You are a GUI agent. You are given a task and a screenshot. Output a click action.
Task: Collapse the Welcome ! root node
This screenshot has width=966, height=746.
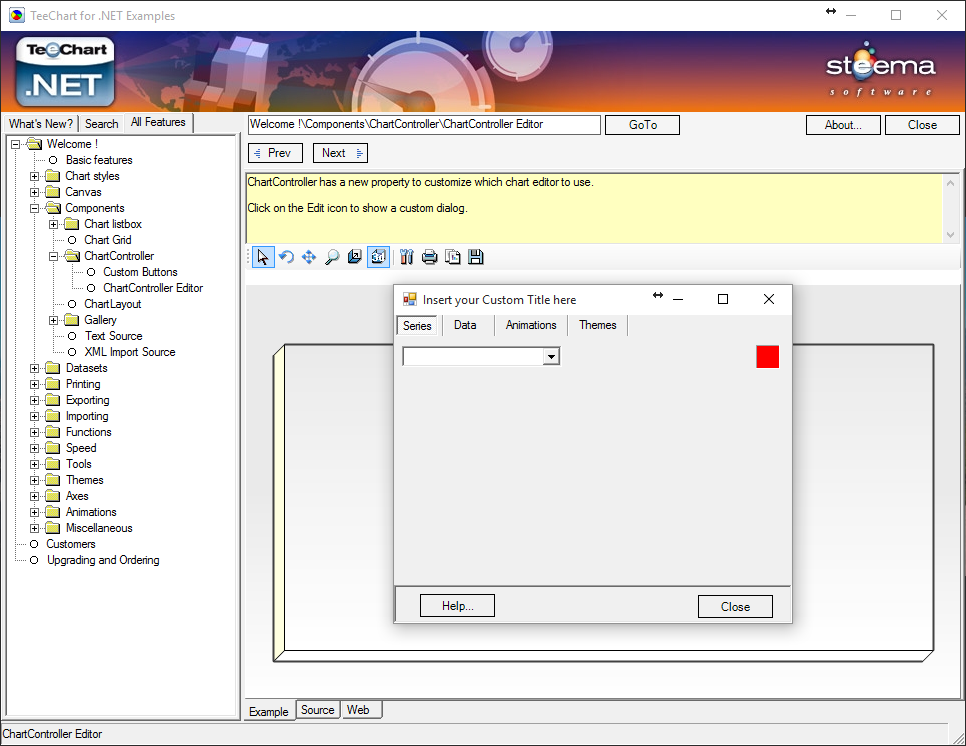(x=15, y=144)
